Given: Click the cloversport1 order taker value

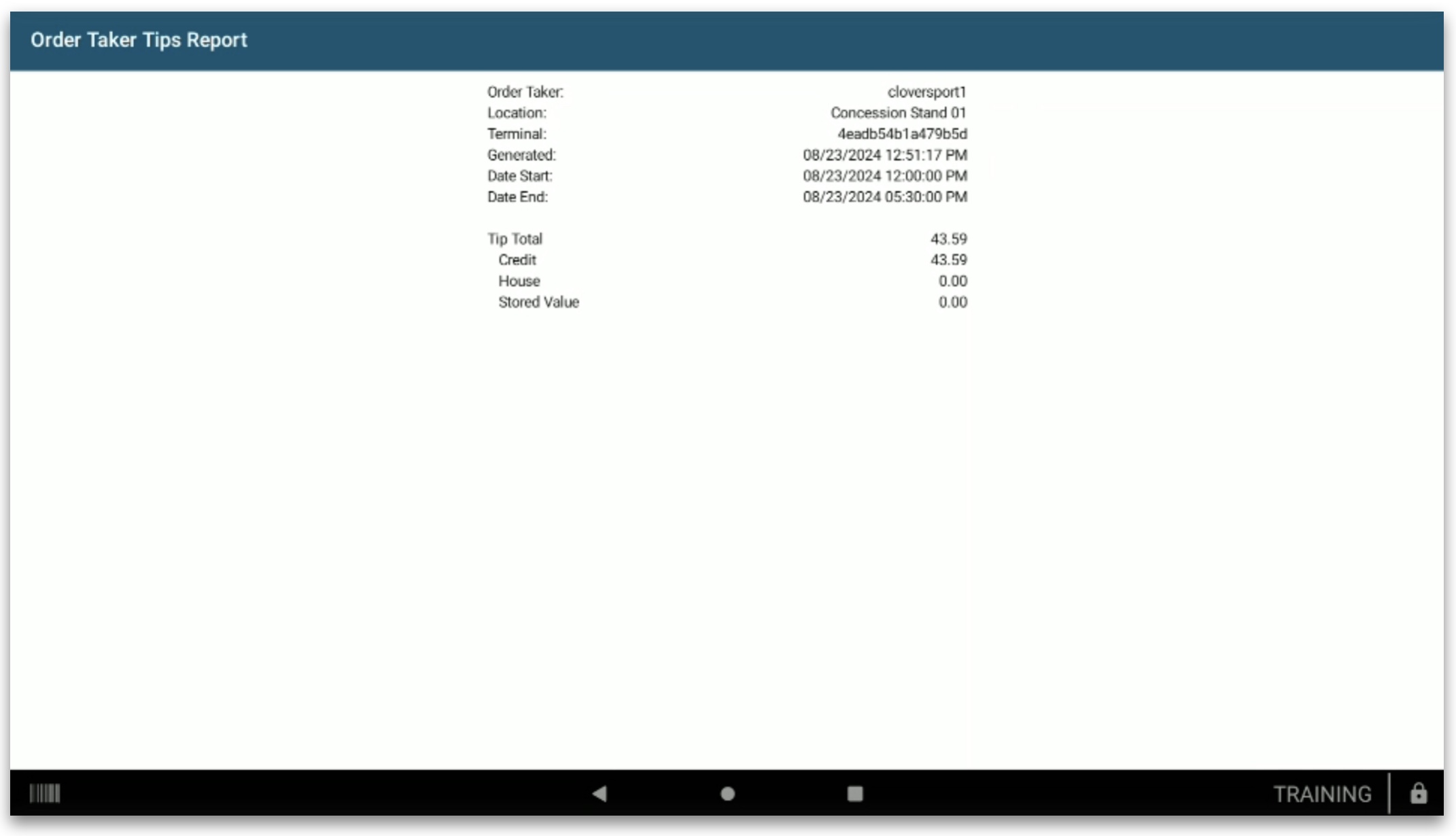Looking at the screenshot, I should 926,92.
